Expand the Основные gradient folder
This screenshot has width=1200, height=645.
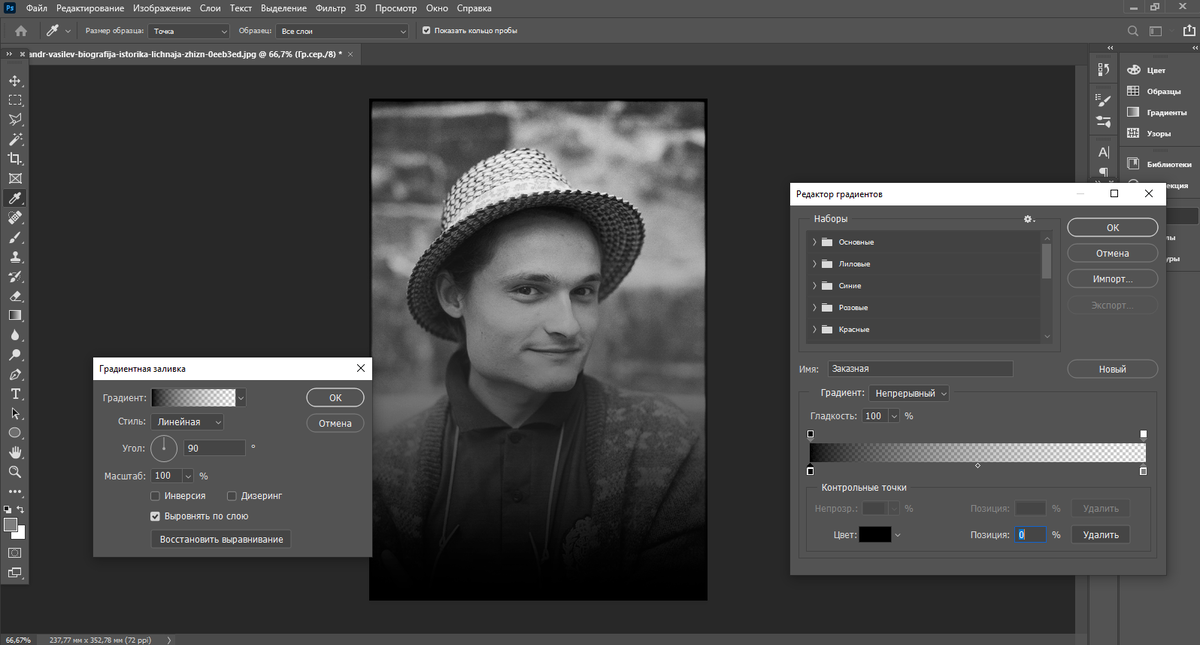tap(815, 242)
